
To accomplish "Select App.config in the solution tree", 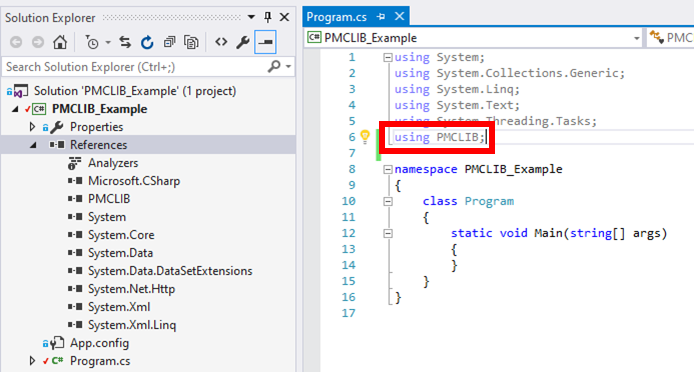I will coord(100,343).
